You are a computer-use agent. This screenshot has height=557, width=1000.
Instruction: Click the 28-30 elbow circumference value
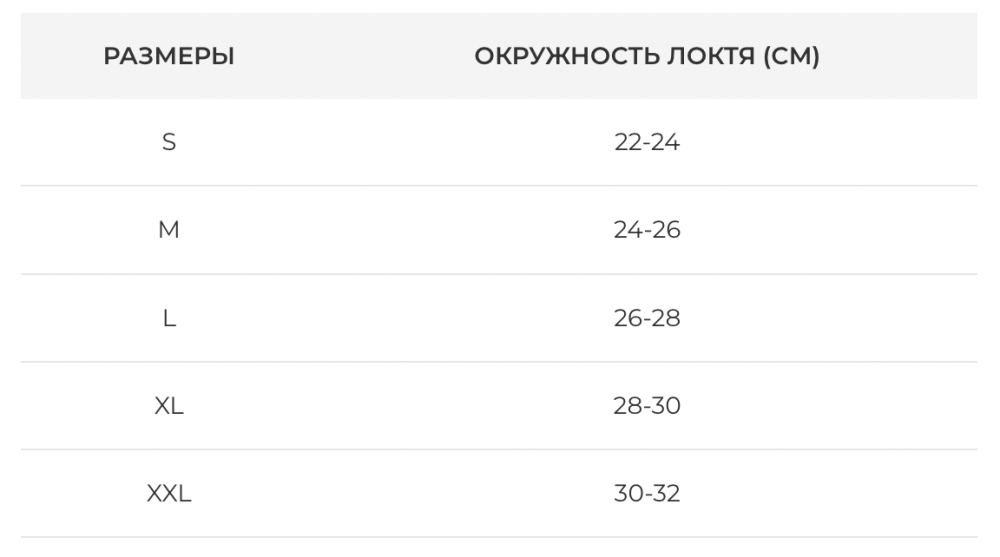point(647,407)
